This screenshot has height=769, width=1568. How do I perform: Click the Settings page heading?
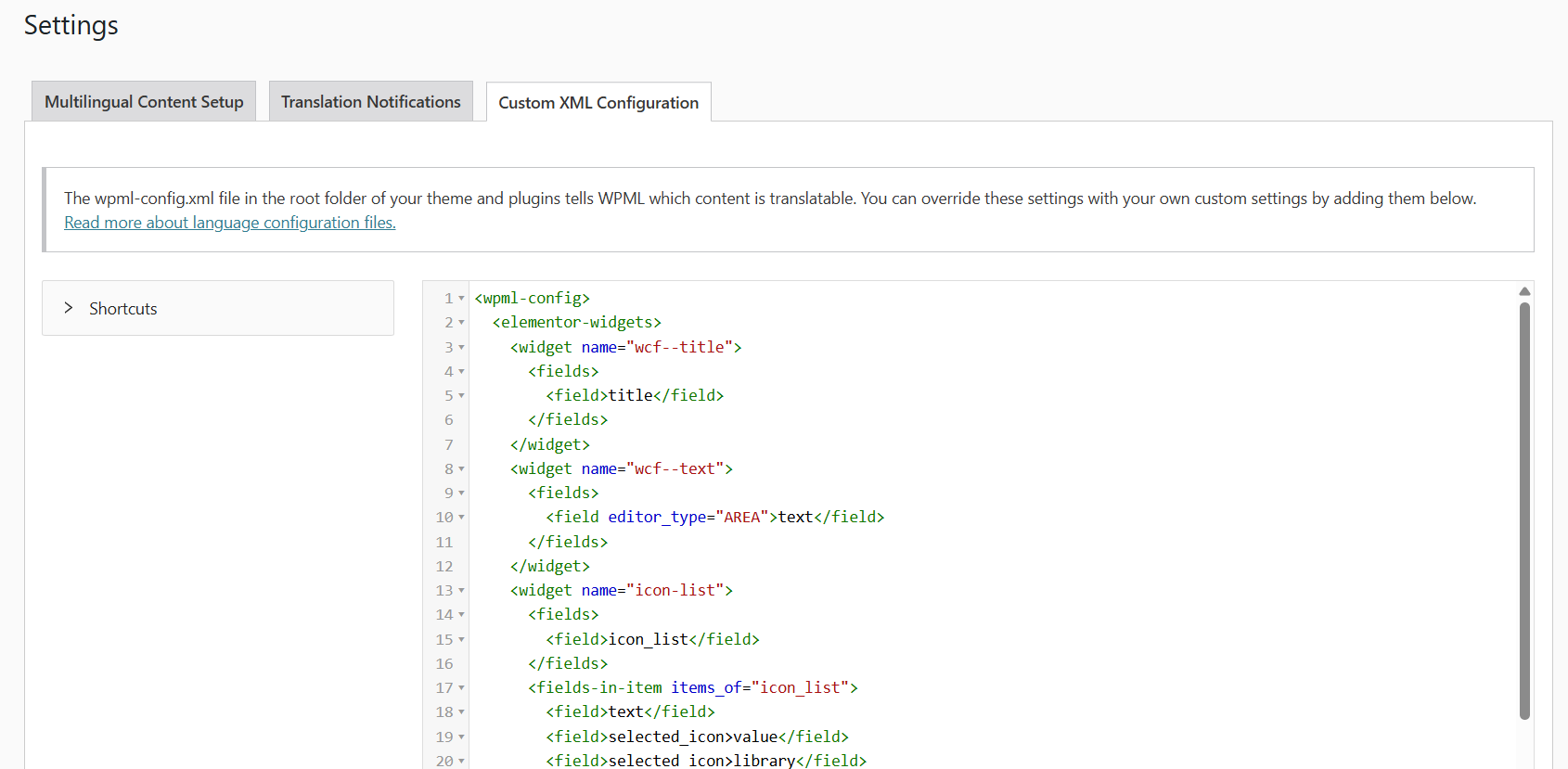[x=71, y=26]
